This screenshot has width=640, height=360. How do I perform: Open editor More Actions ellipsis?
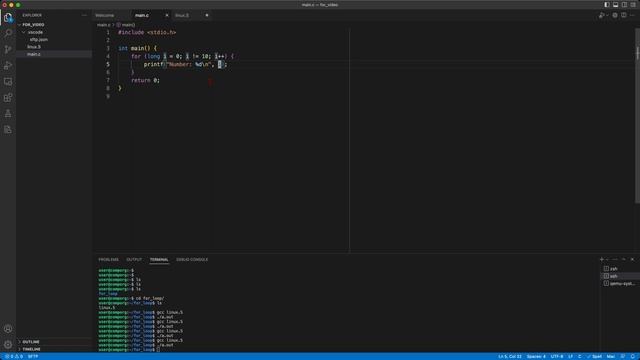(633, 15)
